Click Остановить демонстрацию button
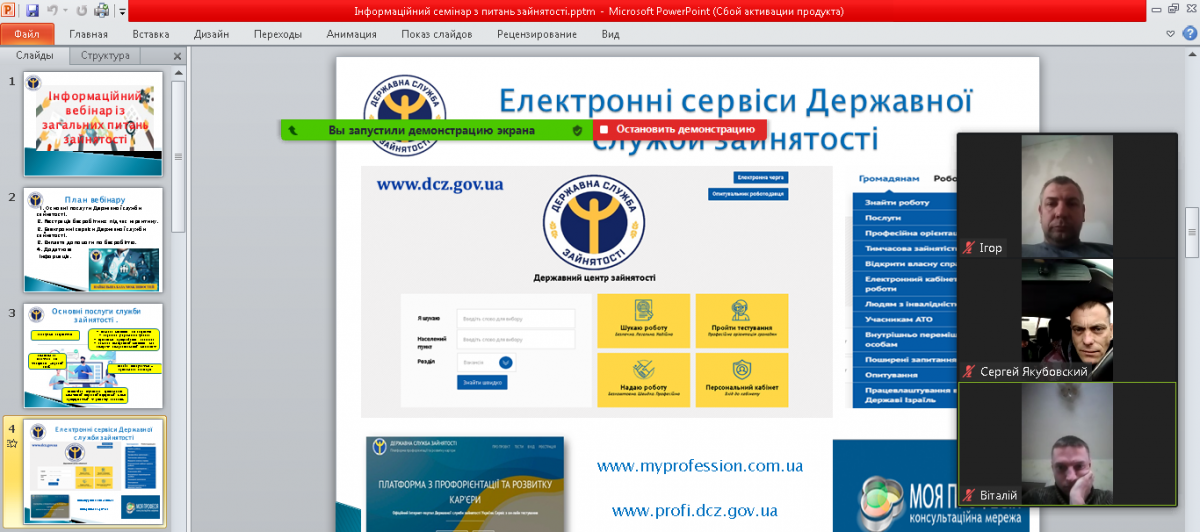1200x532 pixels. pyautogui.click(x=680, y=129)
